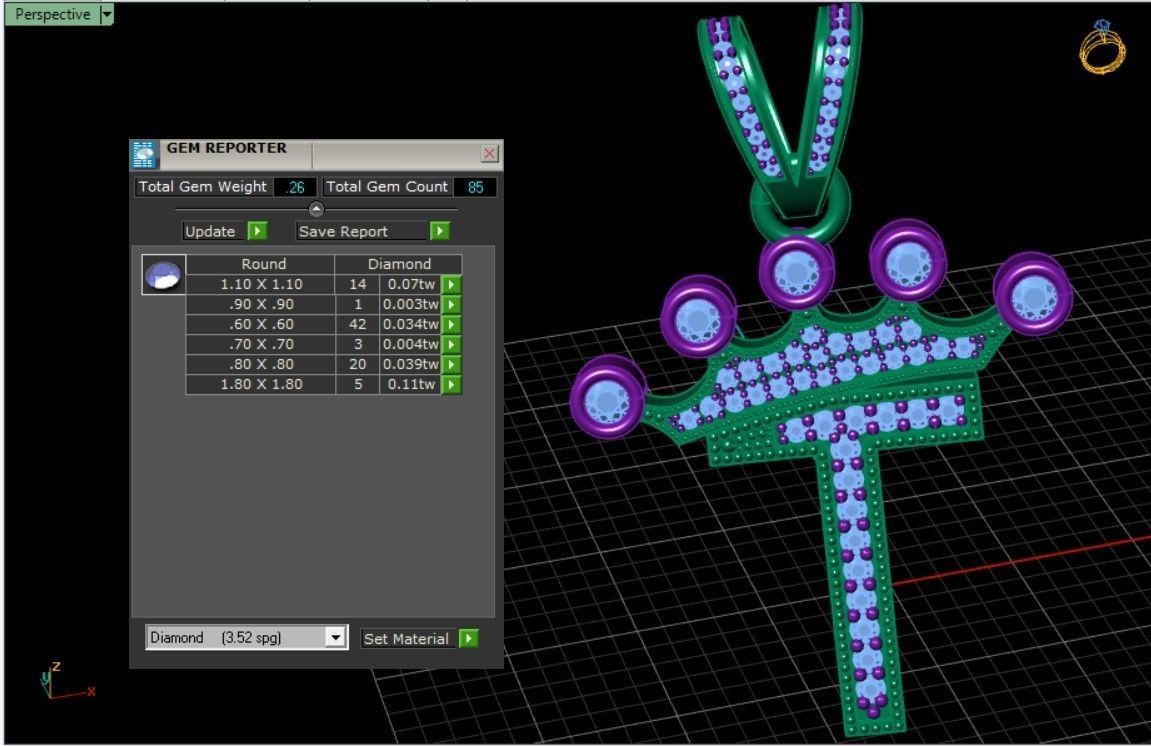The height and width of the screenshot is (746, 1151).
Task: Click green arrow for .80 X .80 row
Action: [x=451, y=364]
